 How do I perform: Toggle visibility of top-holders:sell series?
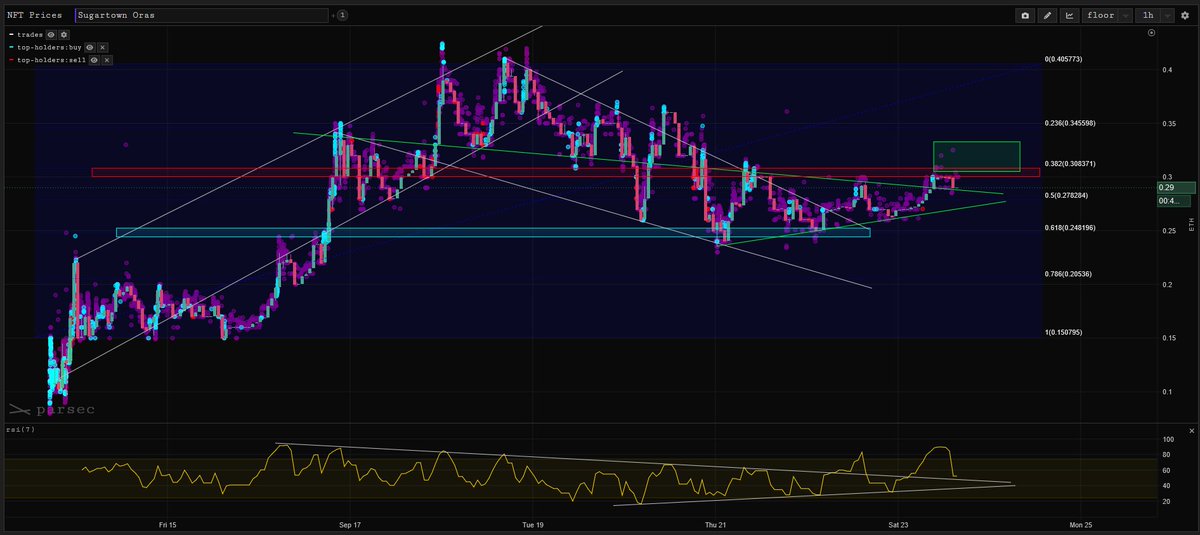point(94,60)
